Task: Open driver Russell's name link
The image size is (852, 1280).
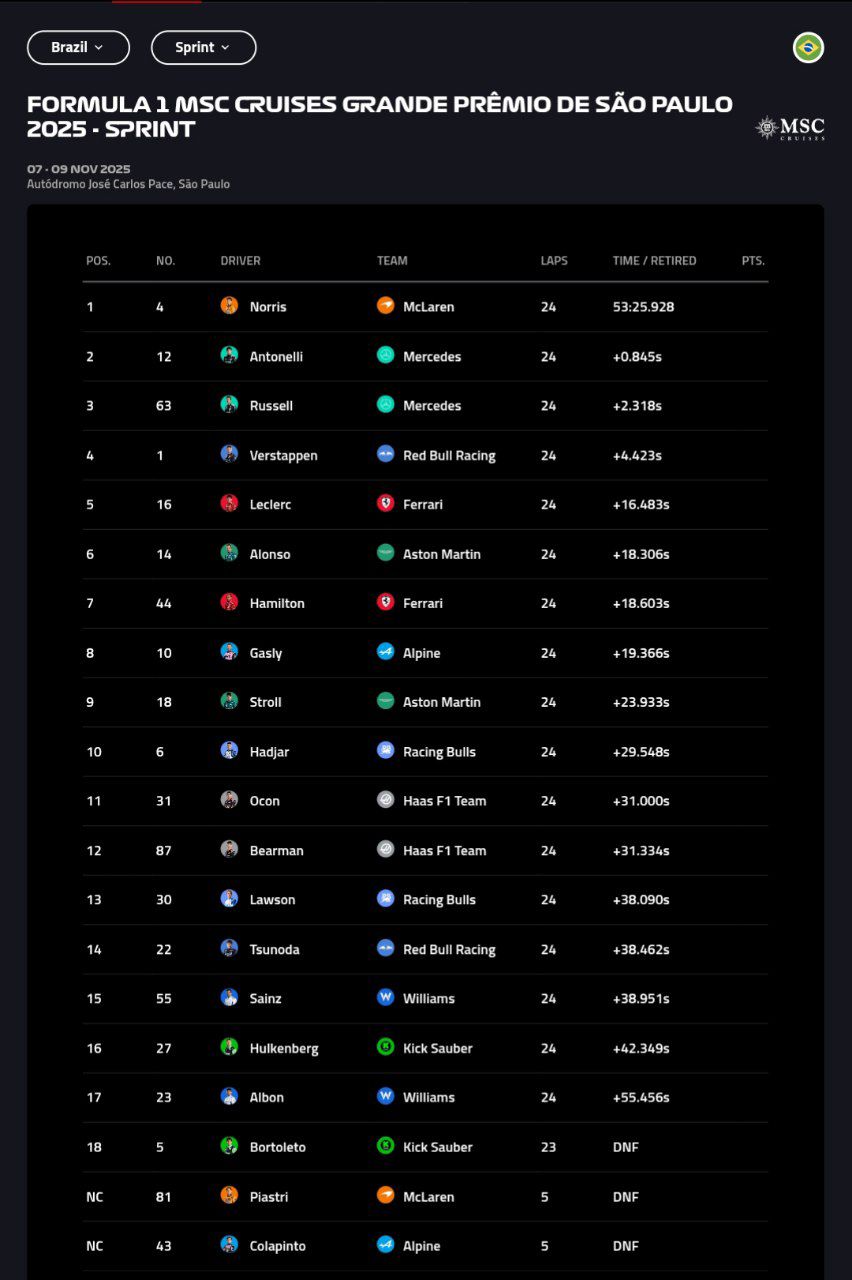Action: coord(271,406)
